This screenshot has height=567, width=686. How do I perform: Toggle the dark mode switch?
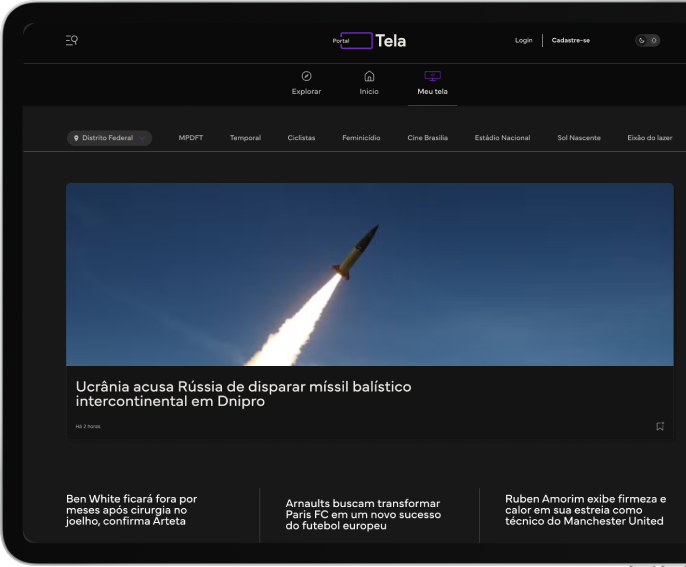pos(648,40)
